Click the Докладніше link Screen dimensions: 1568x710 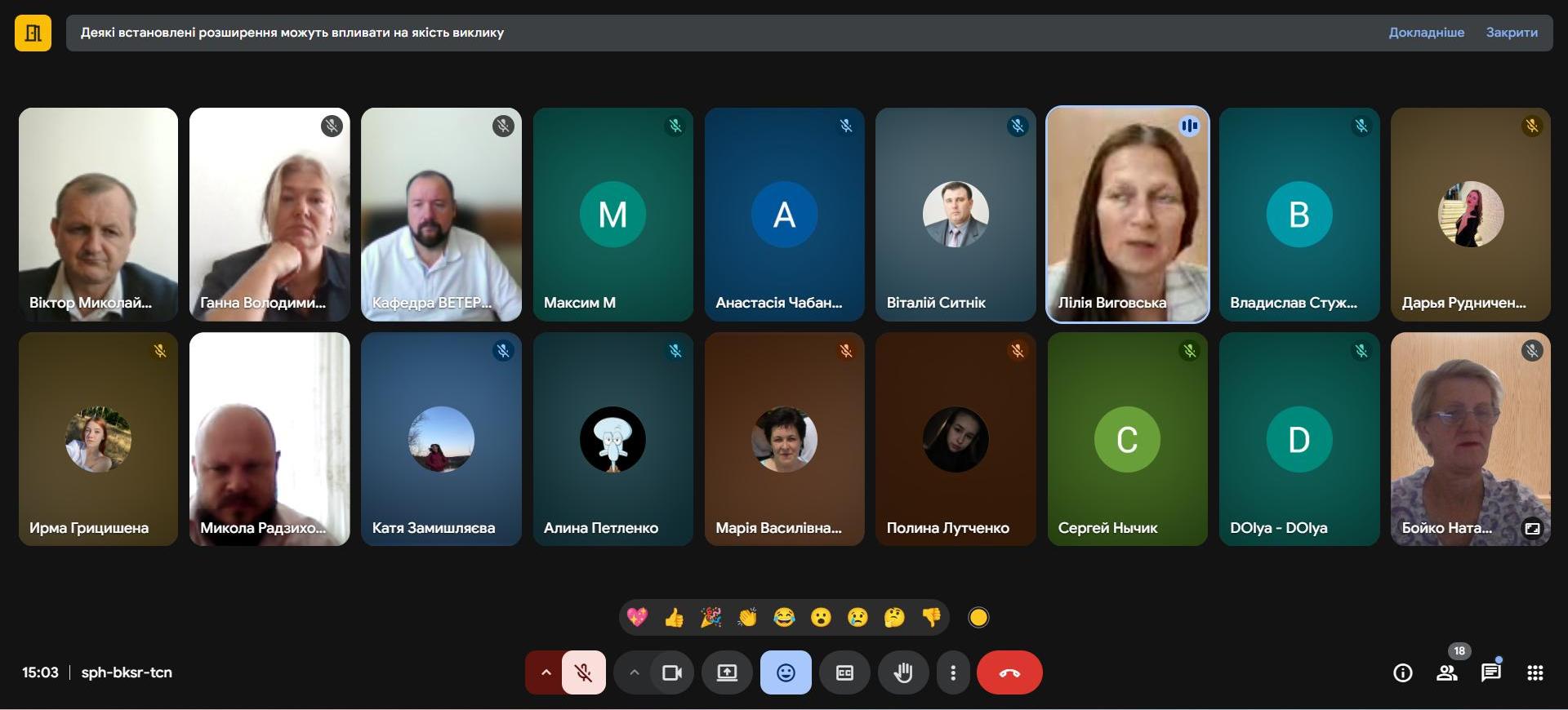pyautogui.click(x=1426, y=33)
